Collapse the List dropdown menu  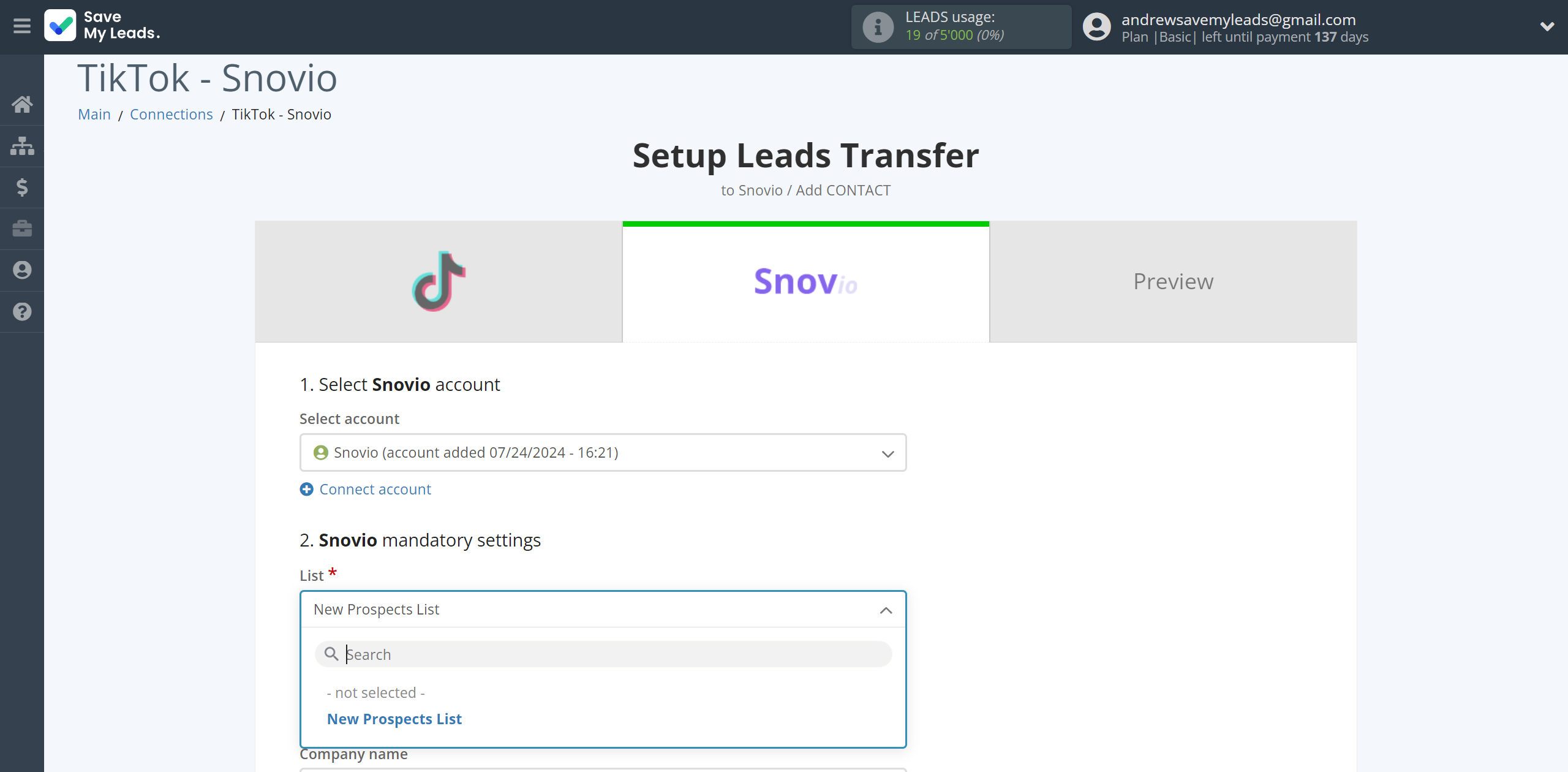[x=884, y=609]
